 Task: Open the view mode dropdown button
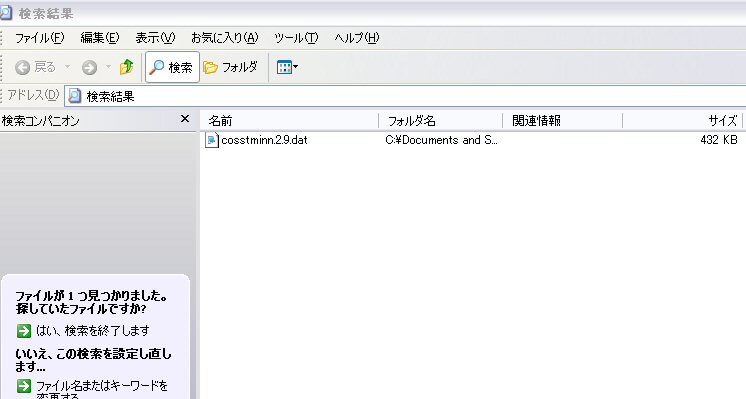tap(287, 67)
